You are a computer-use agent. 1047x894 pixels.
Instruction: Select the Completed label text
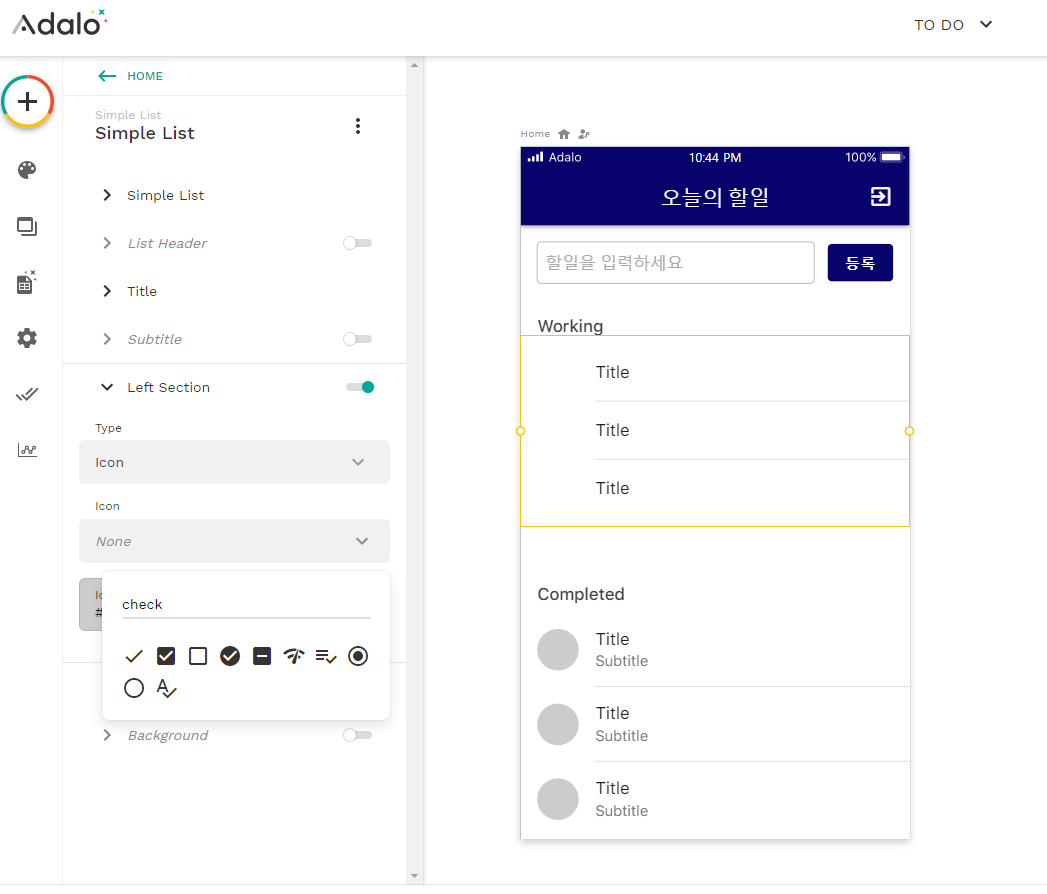(x=581, y=594)
